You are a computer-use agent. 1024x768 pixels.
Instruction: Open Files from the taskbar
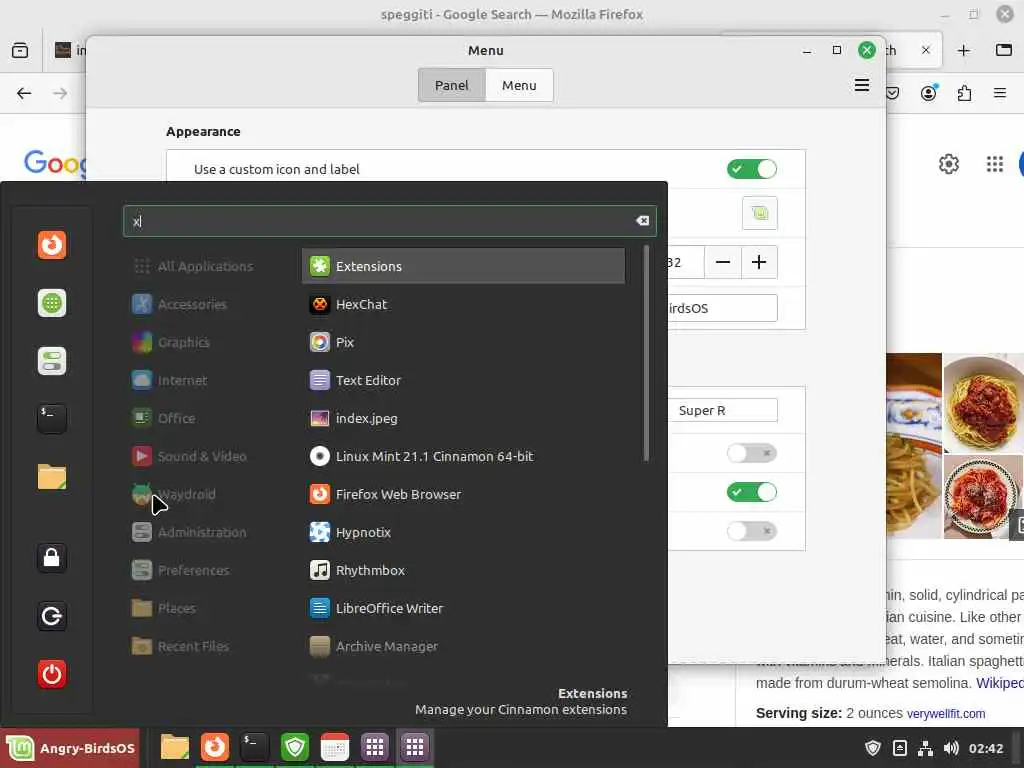tap(175, 747)
